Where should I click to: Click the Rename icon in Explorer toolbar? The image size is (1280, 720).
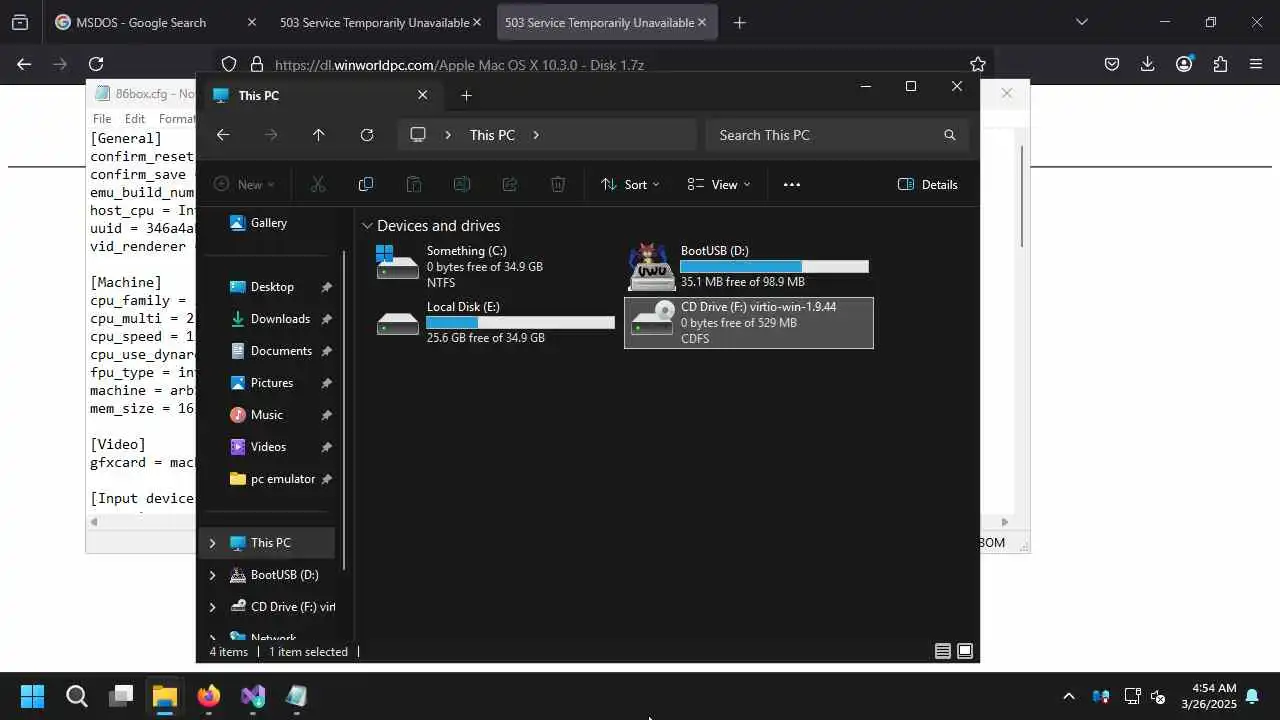[462, 184]
